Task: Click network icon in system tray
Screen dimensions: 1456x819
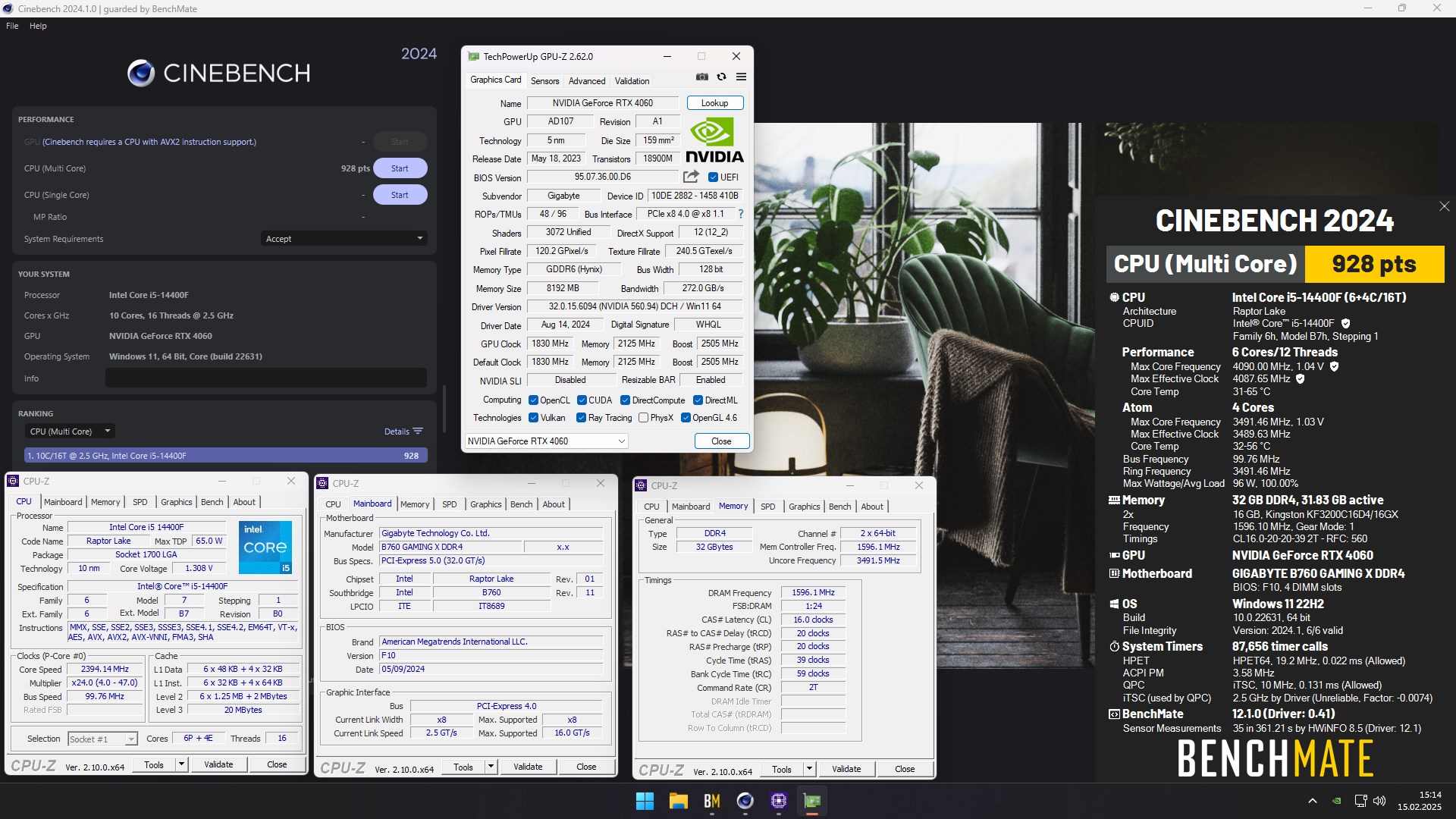Action: (x=1360, y=801)
